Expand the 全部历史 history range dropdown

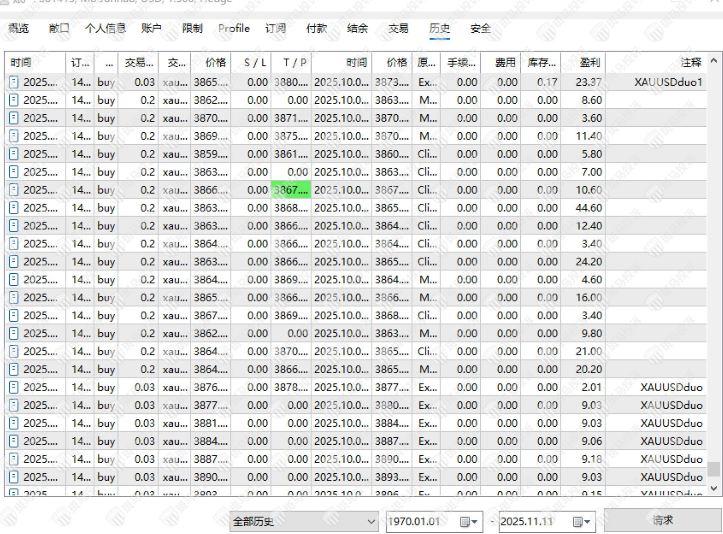(x=372, y=521)
